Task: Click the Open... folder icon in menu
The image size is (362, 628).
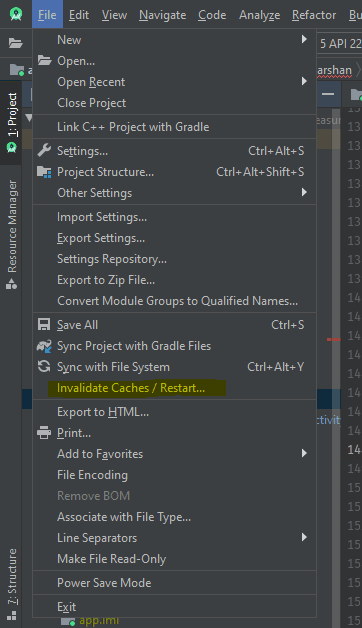Action: 44,60
